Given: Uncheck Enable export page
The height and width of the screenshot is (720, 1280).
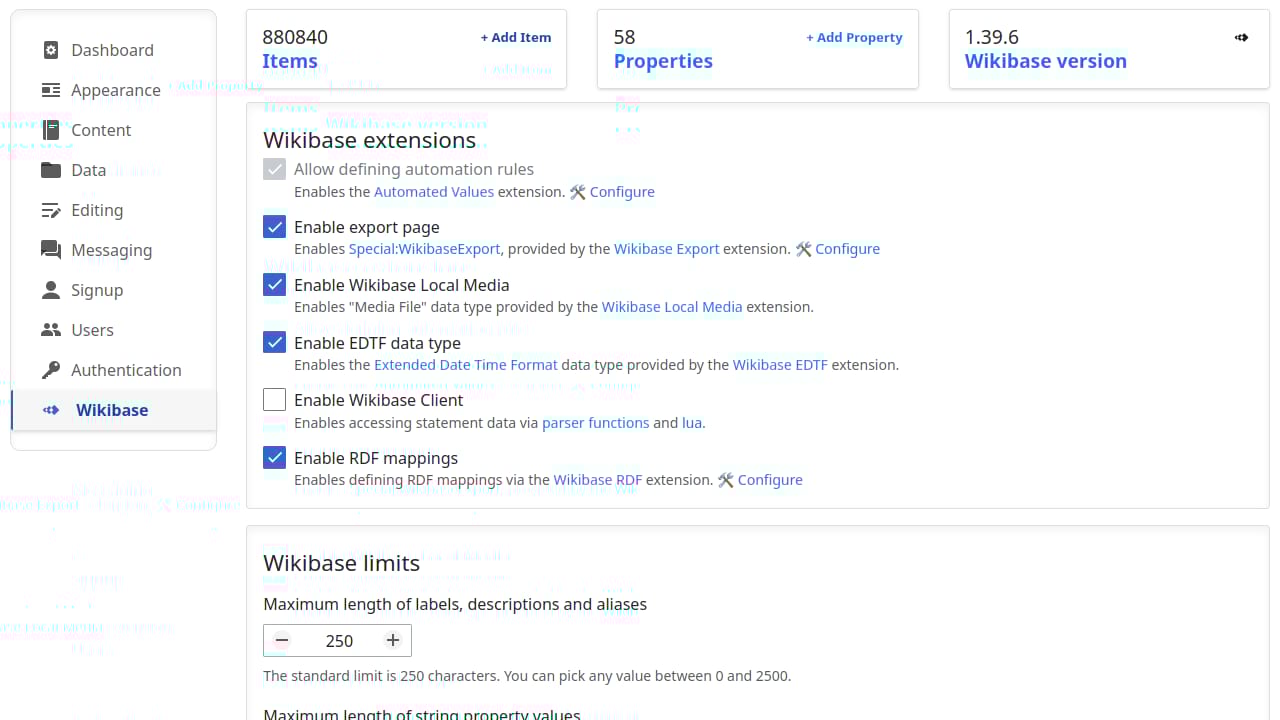Looking at the screenshot, I should tap(274, 227).
